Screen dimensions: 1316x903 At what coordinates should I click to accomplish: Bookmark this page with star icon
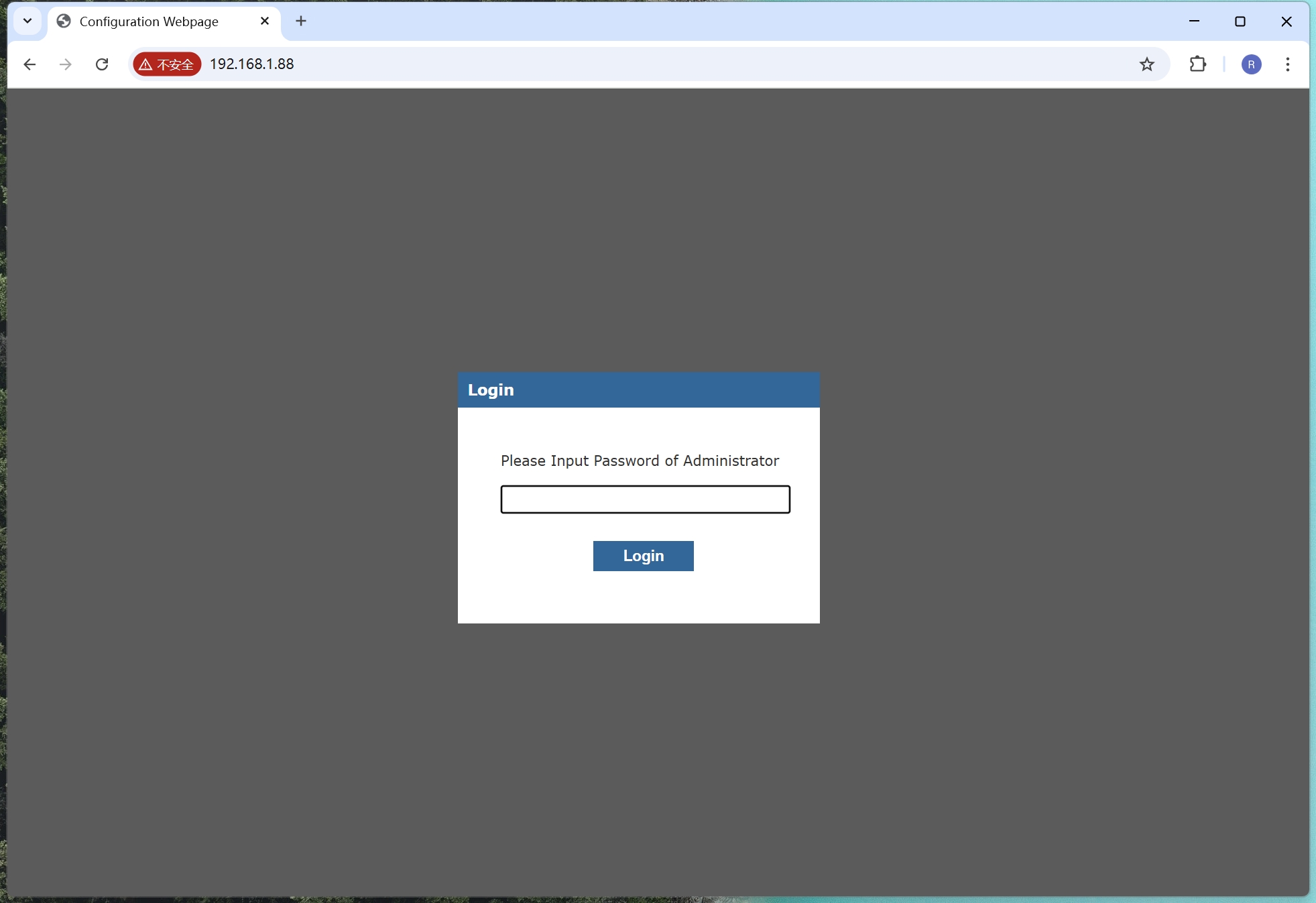tap(1146, 64)
